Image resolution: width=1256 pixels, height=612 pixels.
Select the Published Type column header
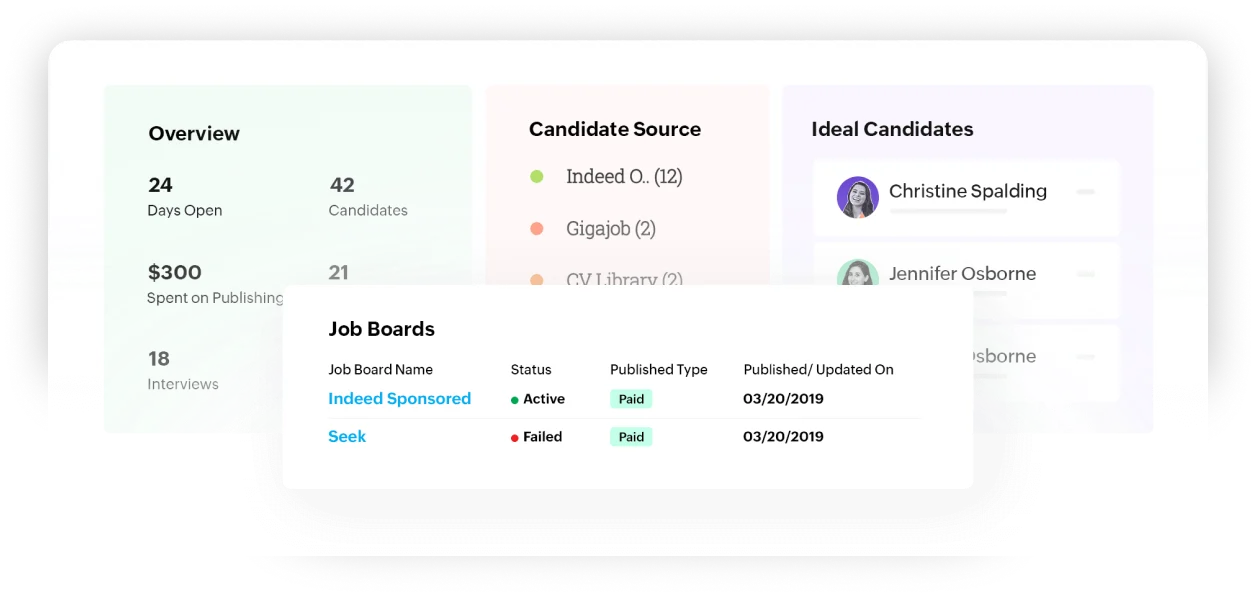coord(658,370)
